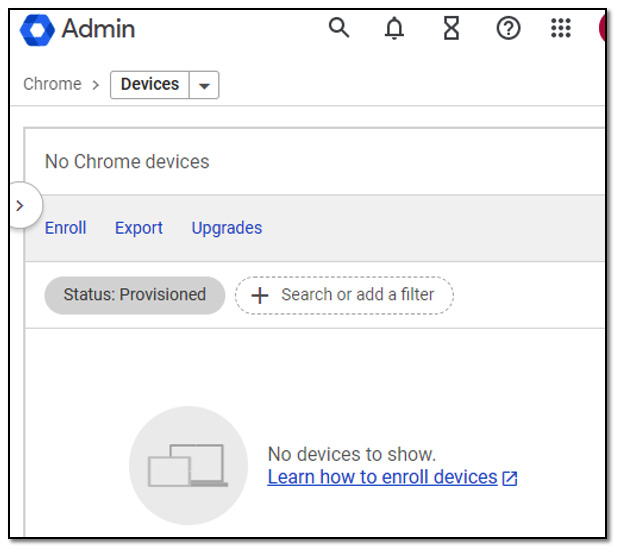Click the No Chrome devices heading
Screen dimensions: 620x555
click(127, 162)
